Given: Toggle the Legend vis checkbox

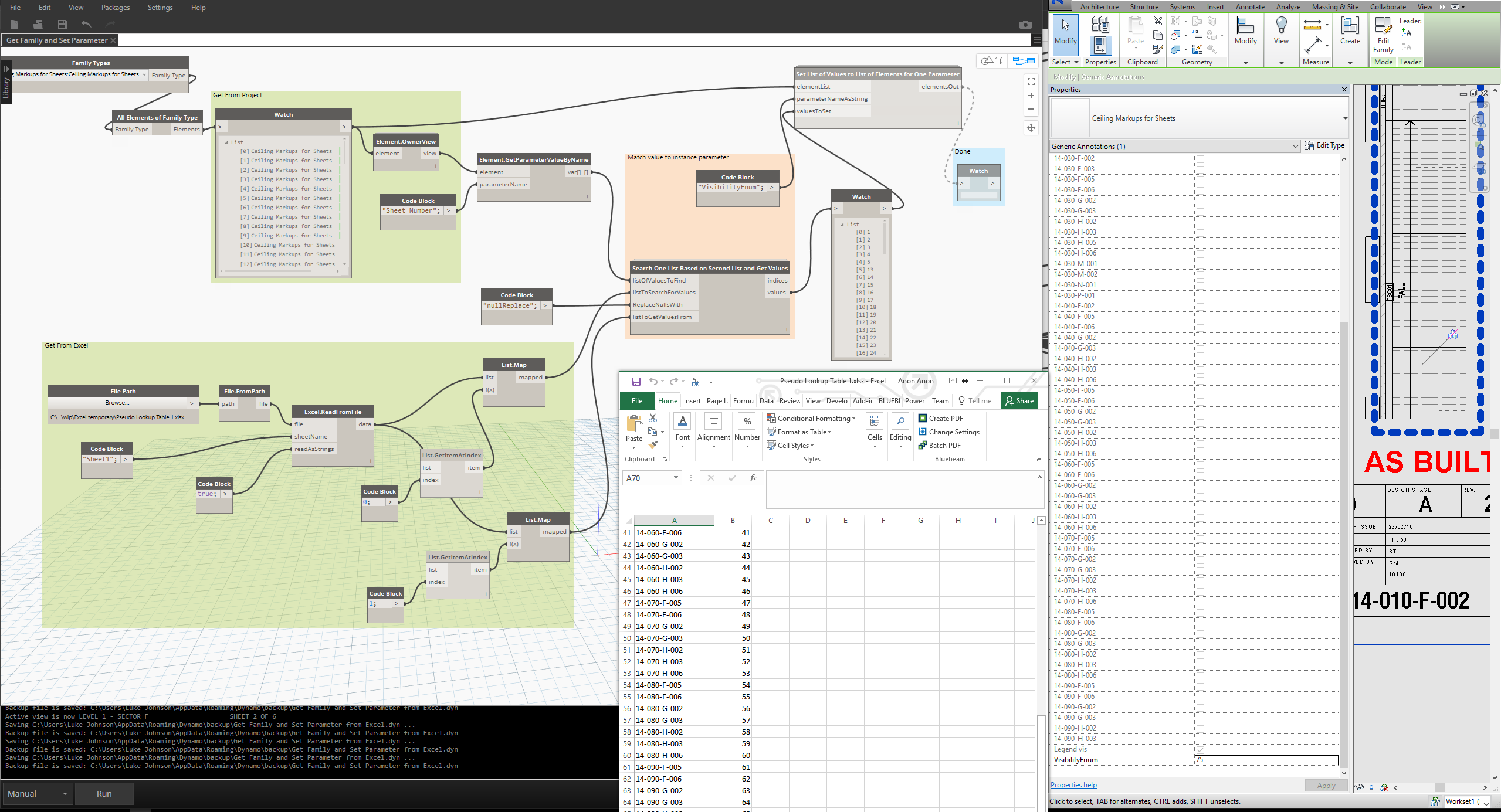Looking at the screenshot, I should click(x=1200, y=749).
